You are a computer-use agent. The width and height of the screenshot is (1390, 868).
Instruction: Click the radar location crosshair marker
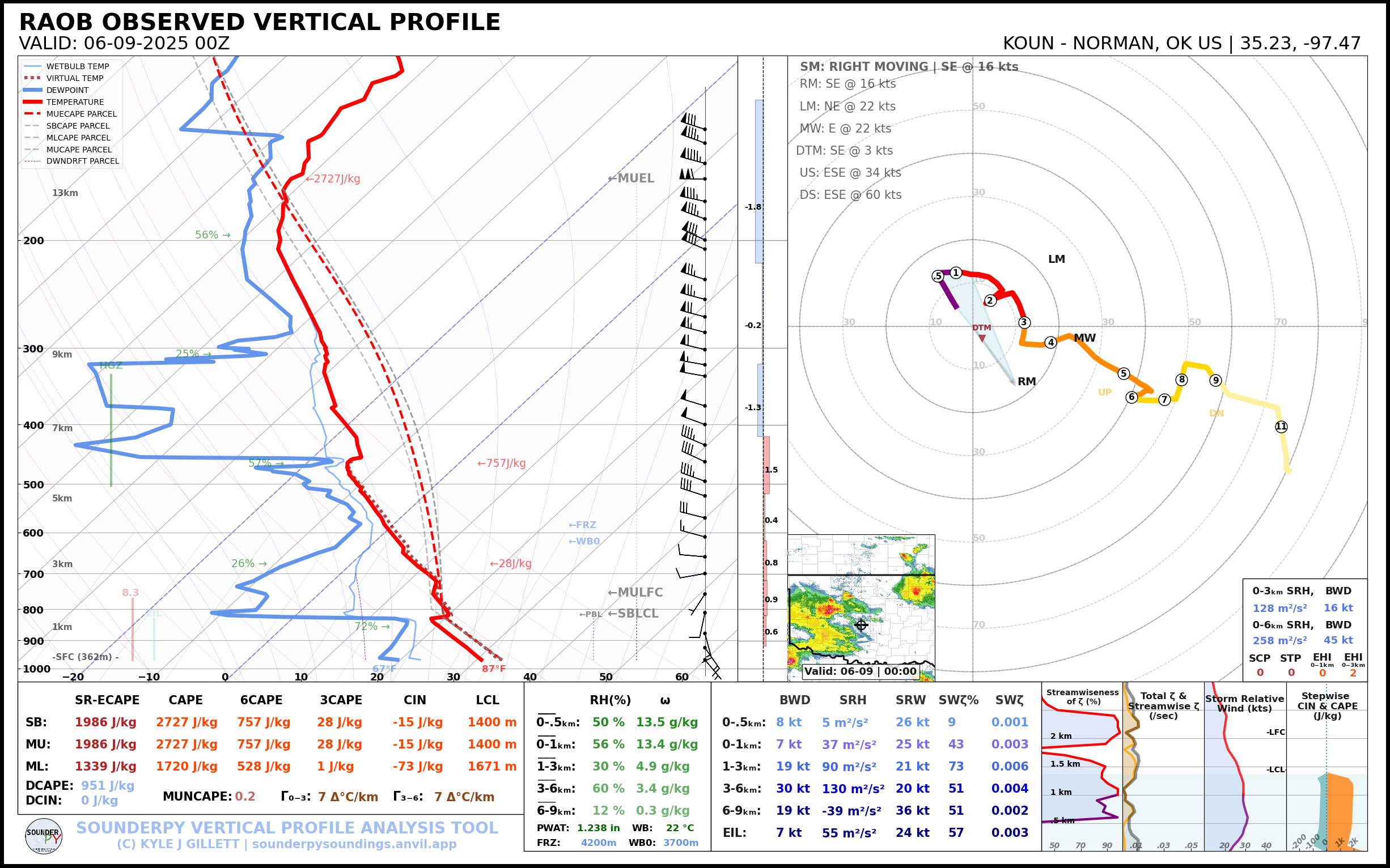[861, 624]
